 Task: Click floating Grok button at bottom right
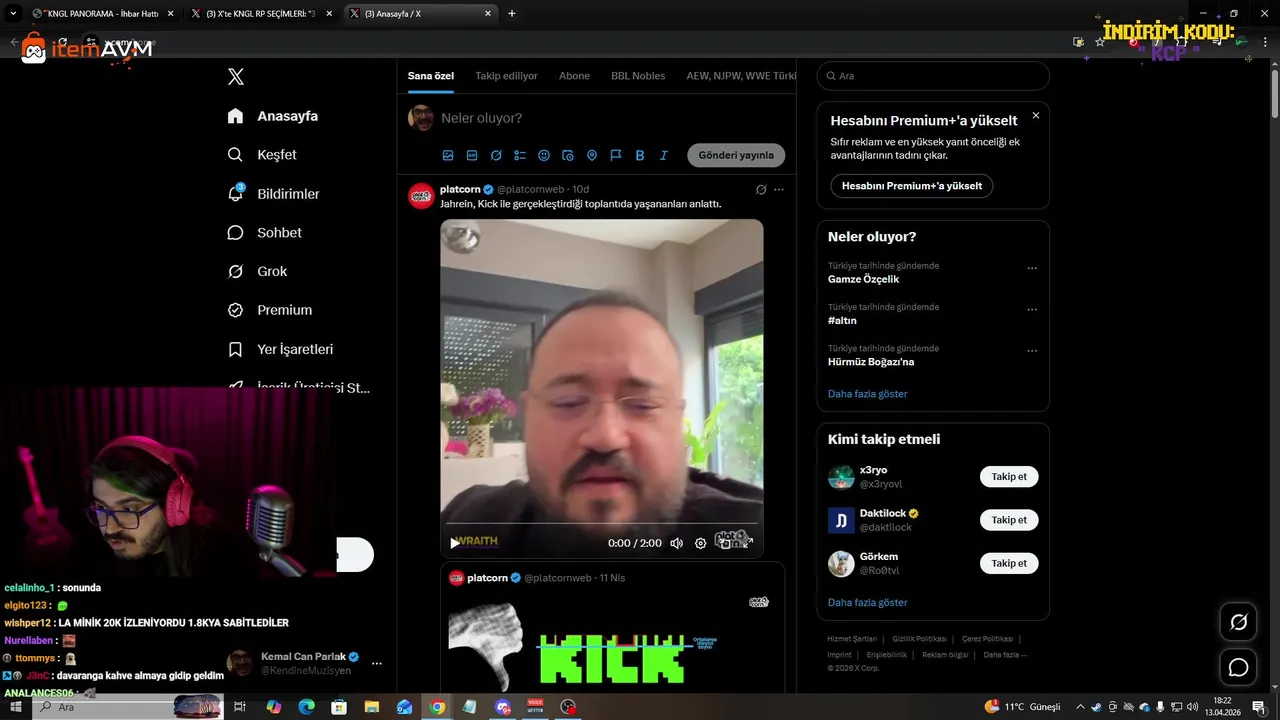tap(1238, 623)
